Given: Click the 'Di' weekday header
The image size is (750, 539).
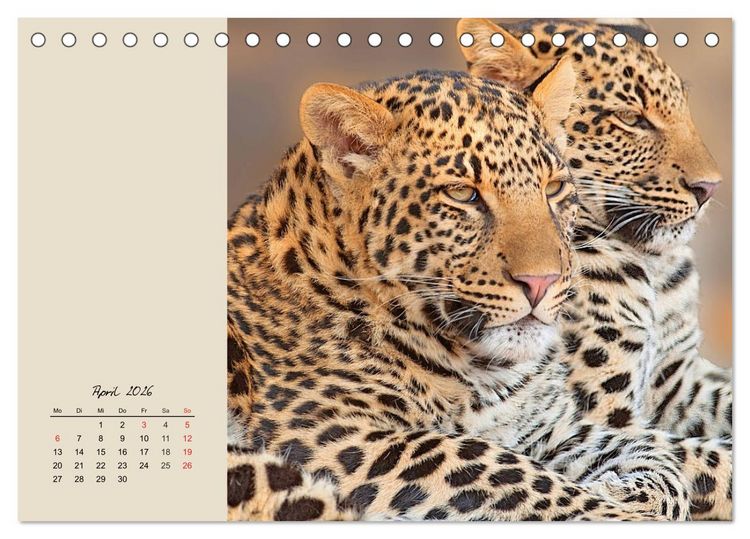Looking at the screenshot, I should click(x=79, y=411).
